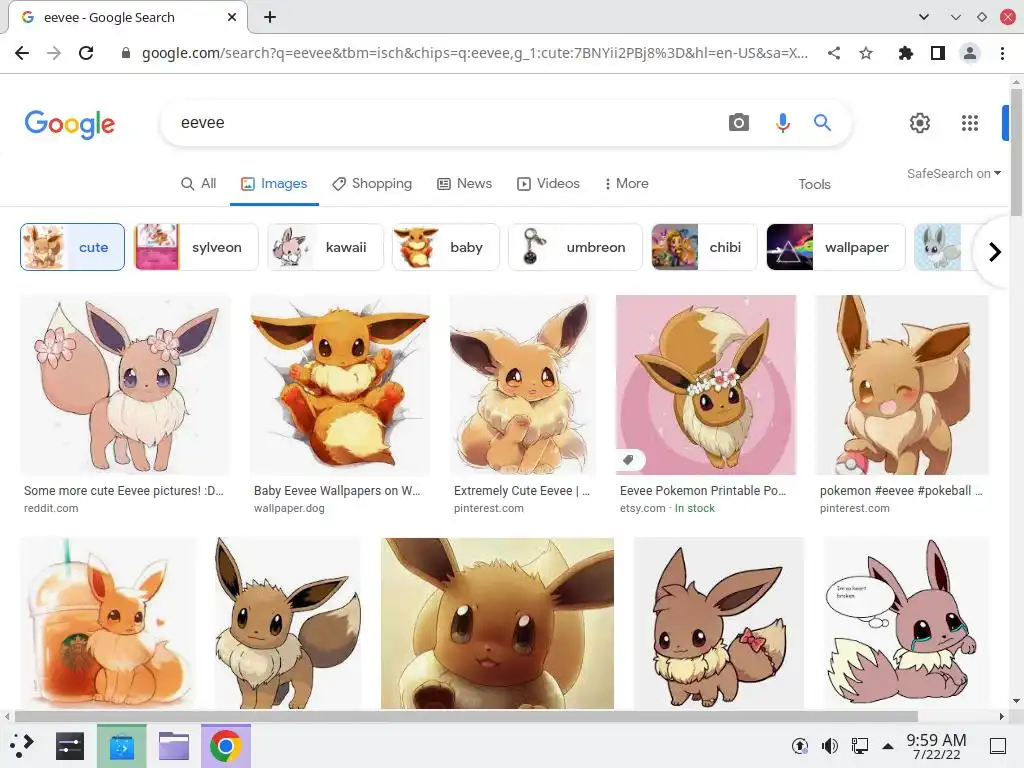
Task: Search by image with camera icon
Action: (739, 122)
